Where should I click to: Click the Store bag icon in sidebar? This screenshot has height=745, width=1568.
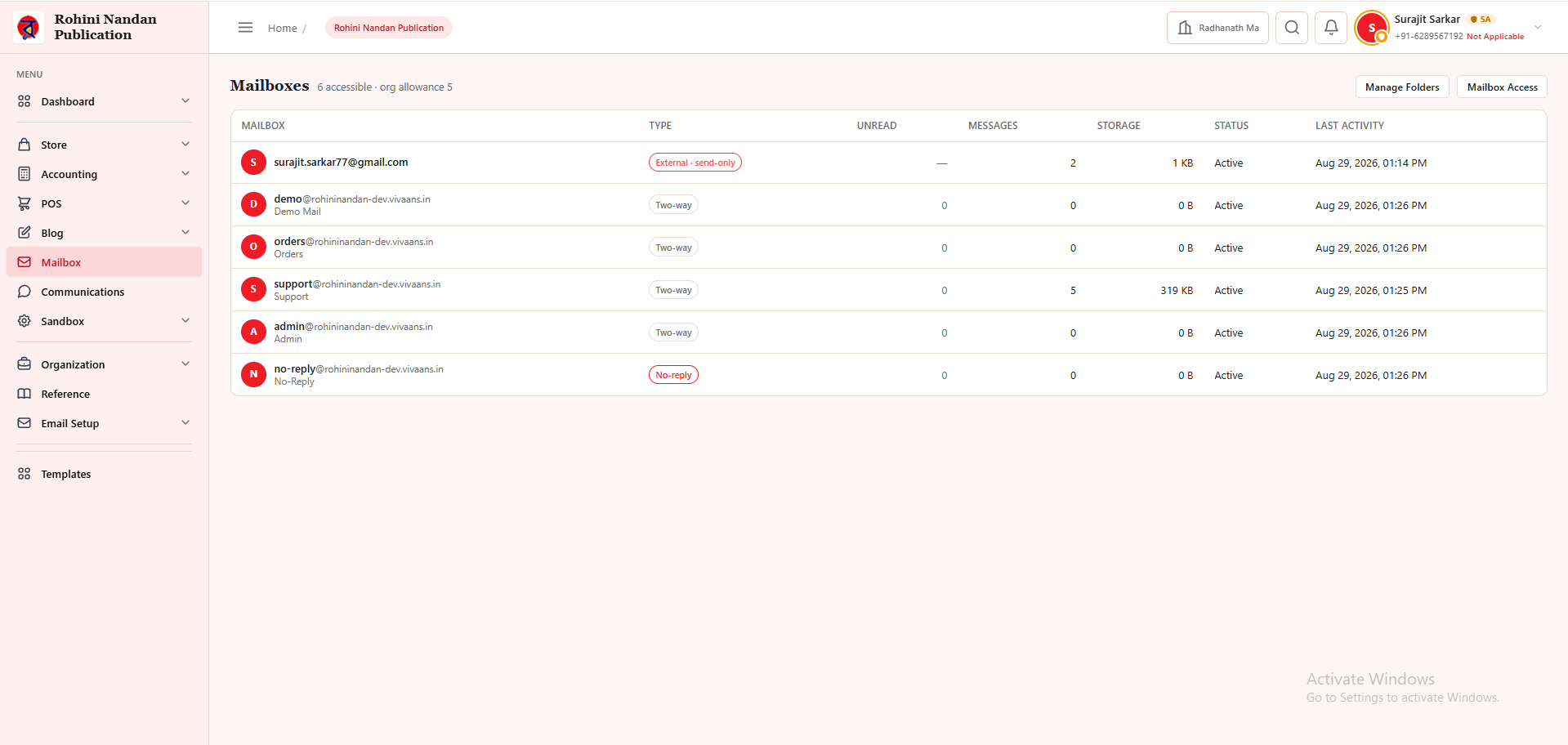(25, 145)
